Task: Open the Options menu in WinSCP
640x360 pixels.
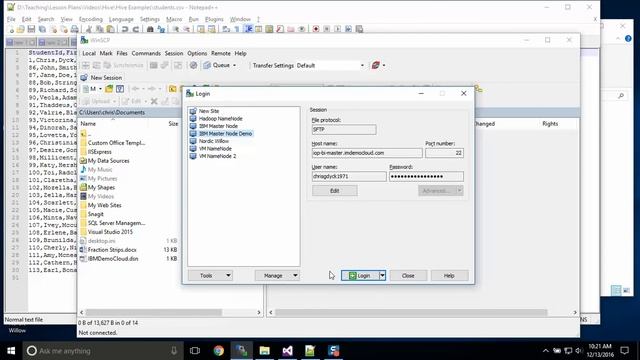Action: click(197, 53)
